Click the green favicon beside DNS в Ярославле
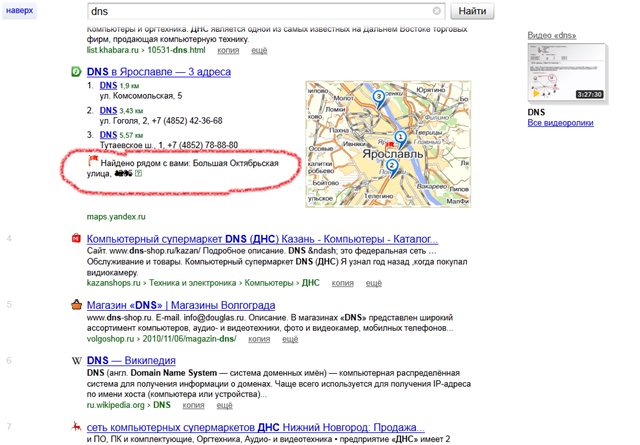 [x=76, y=71]
